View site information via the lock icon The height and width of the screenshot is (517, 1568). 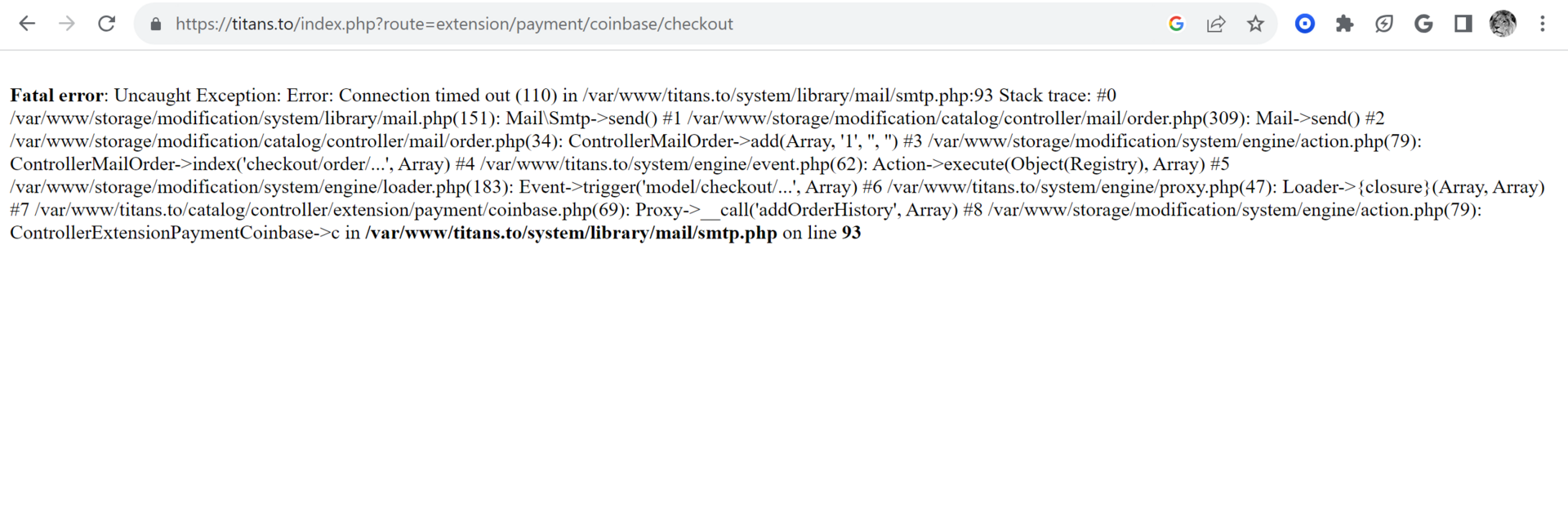click(155, 25)
